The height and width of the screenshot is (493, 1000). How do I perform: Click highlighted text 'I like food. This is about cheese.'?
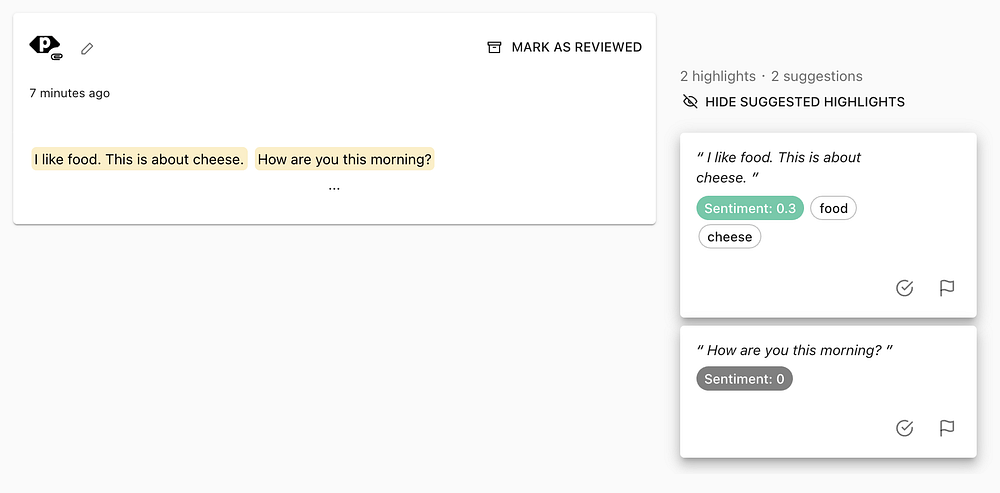[x=139, y=159]
